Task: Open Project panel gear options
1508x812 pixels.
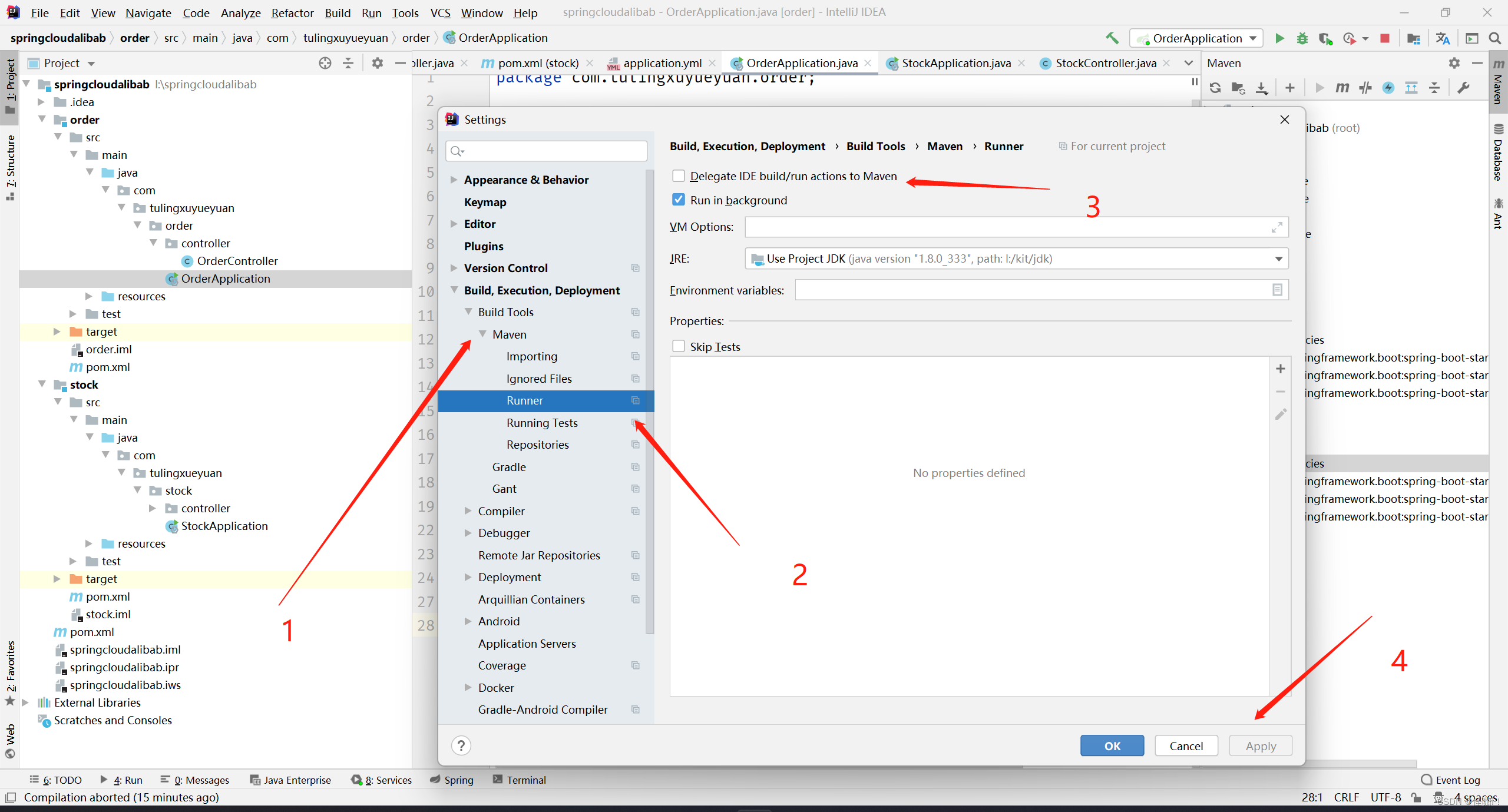Action: tap(378, 63)
